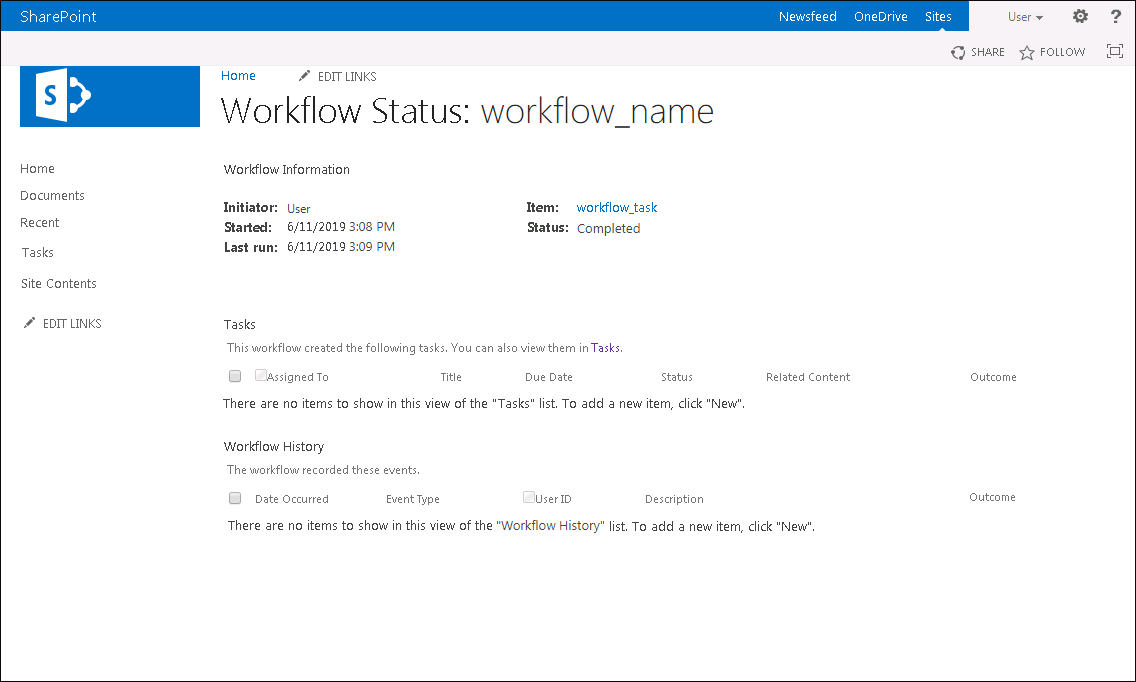Go to Site Contents in sidebar
Screen dimensions: 1136x682
59,284
